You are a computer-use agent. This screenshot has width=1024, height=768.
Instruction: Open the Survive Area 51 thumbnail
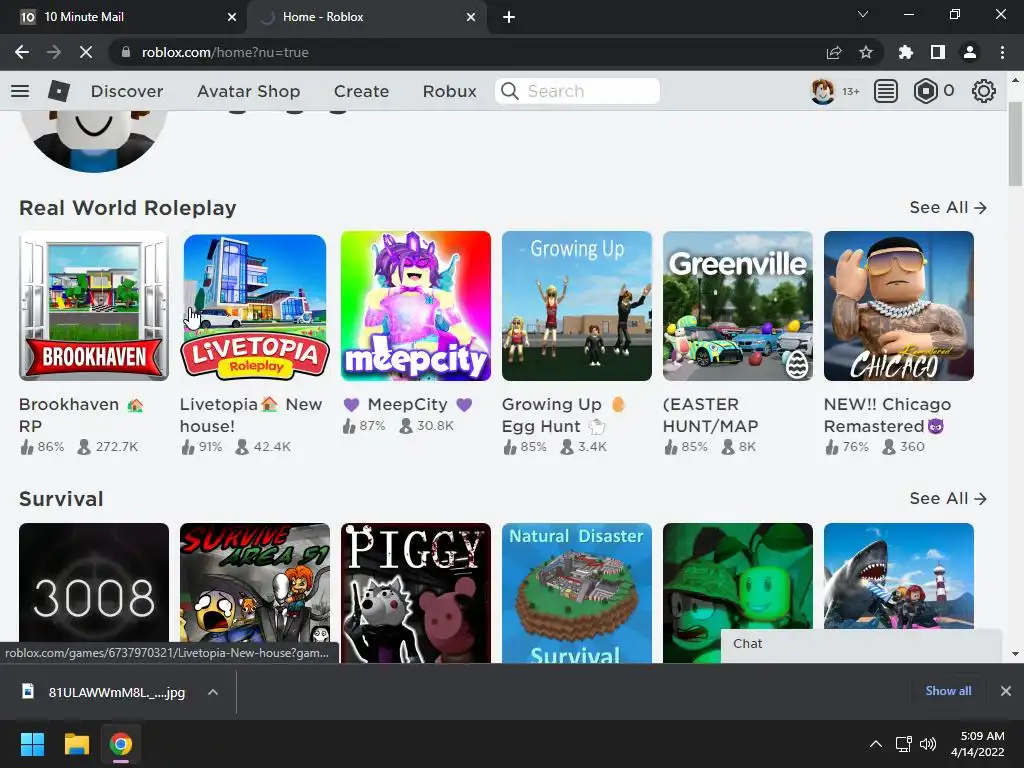coord(255,581)
